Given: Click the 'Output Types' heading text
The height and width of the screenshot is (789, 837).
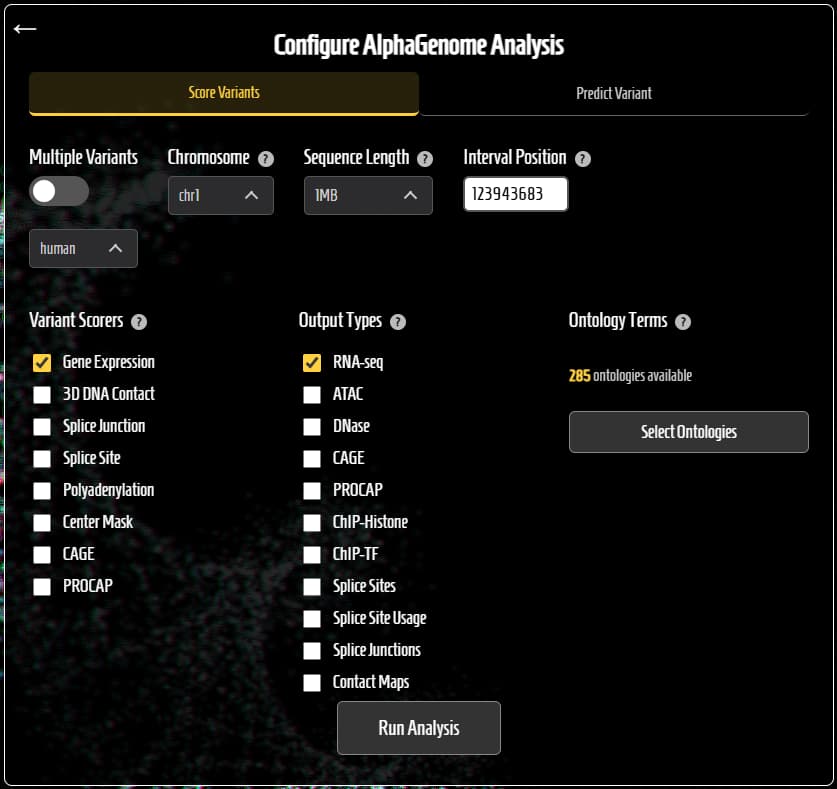Looking at the screenshot, I should (341, 320).
